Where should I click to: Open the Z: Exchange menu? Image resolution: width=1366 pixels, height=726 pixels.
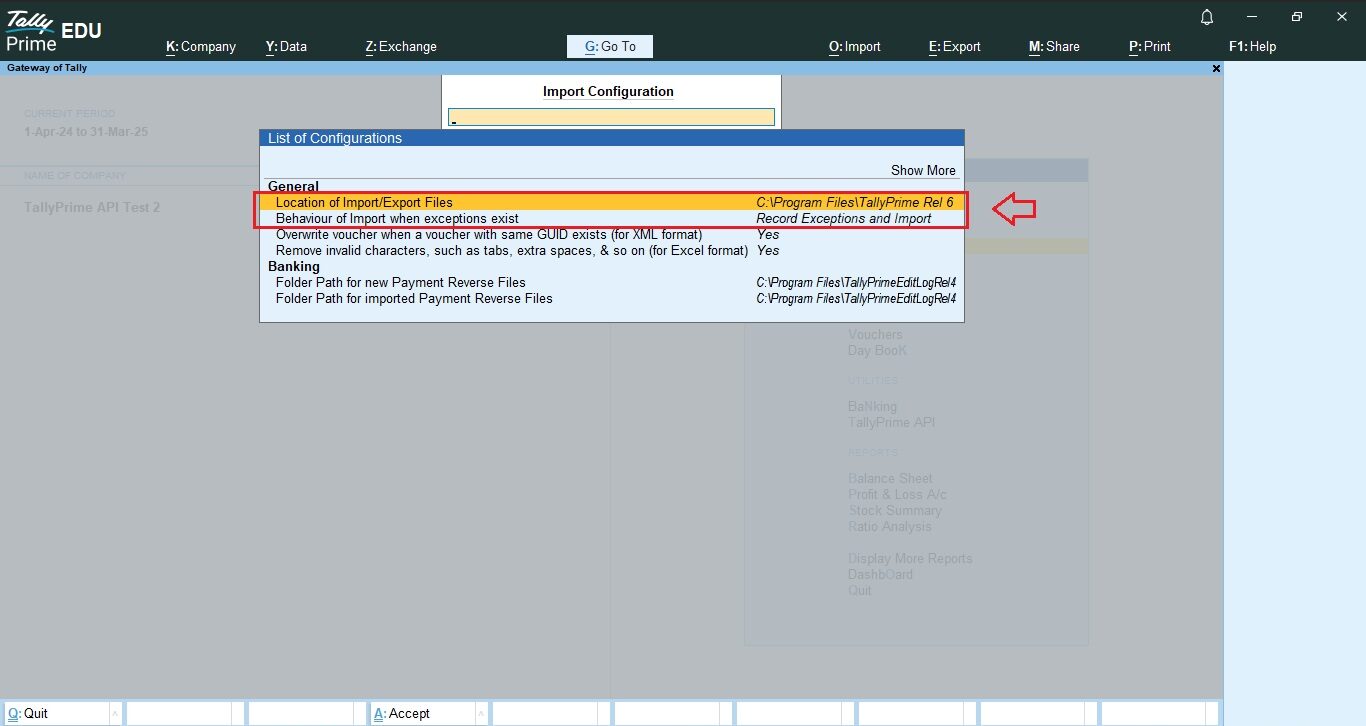coord(401,46)
